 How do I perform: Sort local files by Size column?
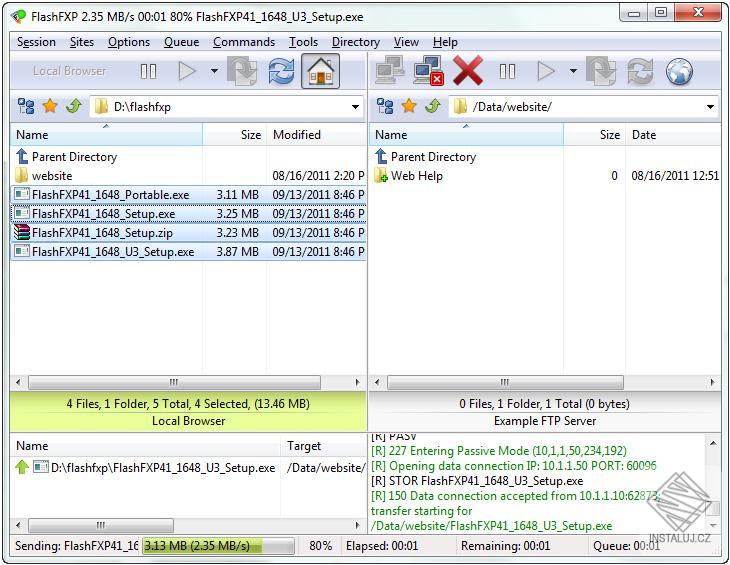tap(235, 135)
